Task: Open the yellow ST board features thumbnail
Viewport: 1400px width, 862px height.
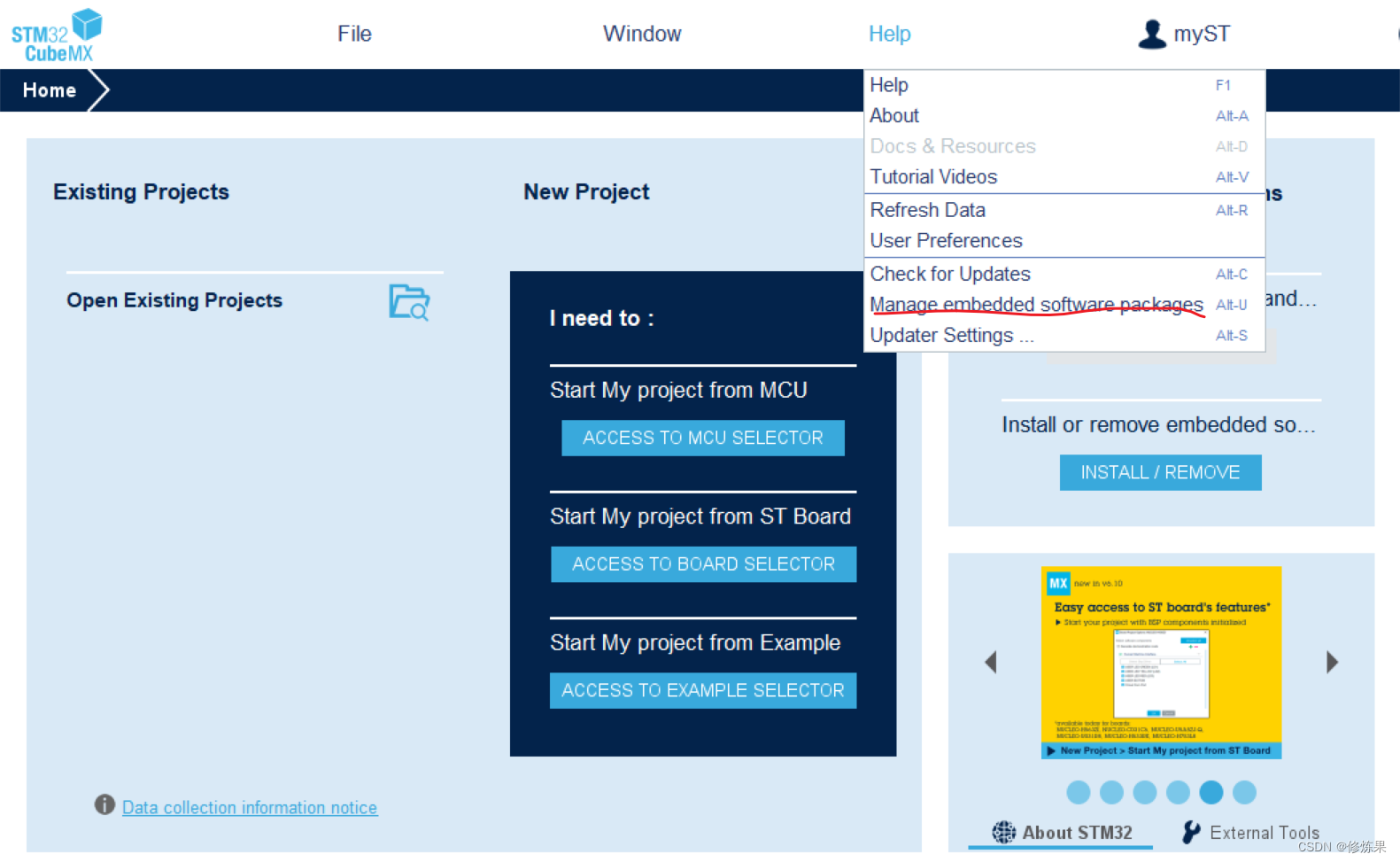Action: (1162, 663)
